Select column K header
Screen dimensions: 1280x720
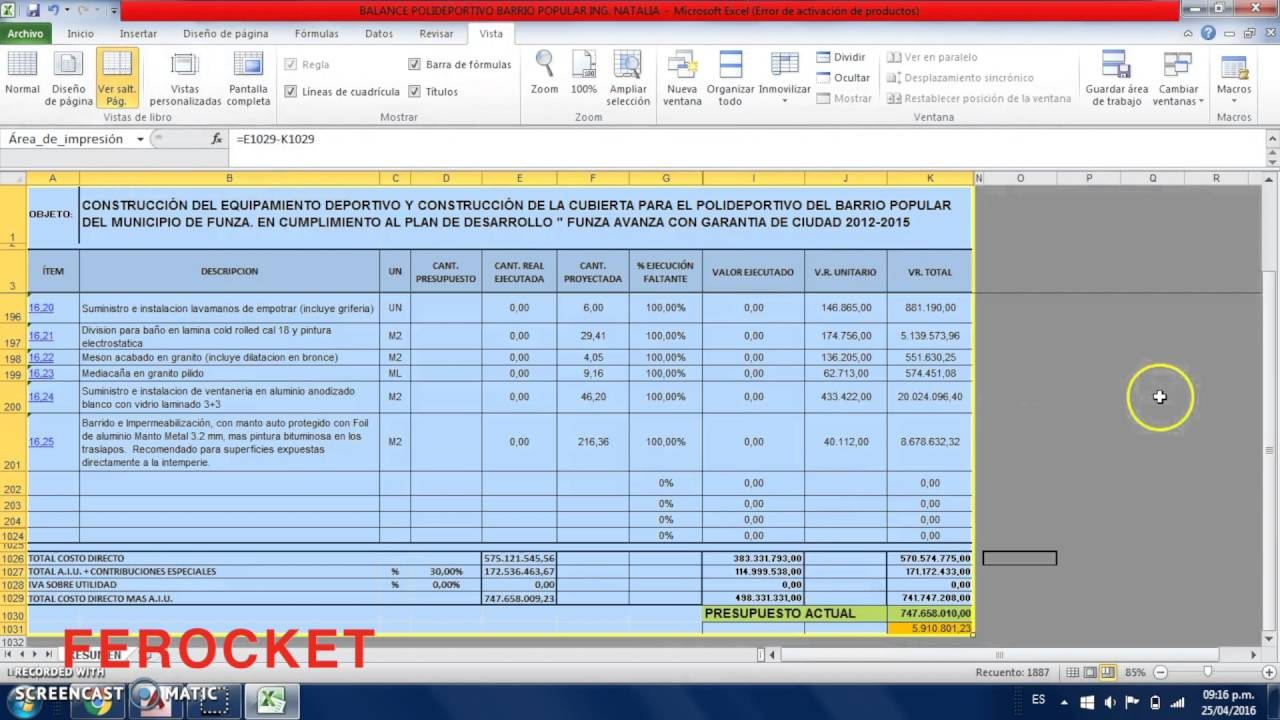pos(930,178)
